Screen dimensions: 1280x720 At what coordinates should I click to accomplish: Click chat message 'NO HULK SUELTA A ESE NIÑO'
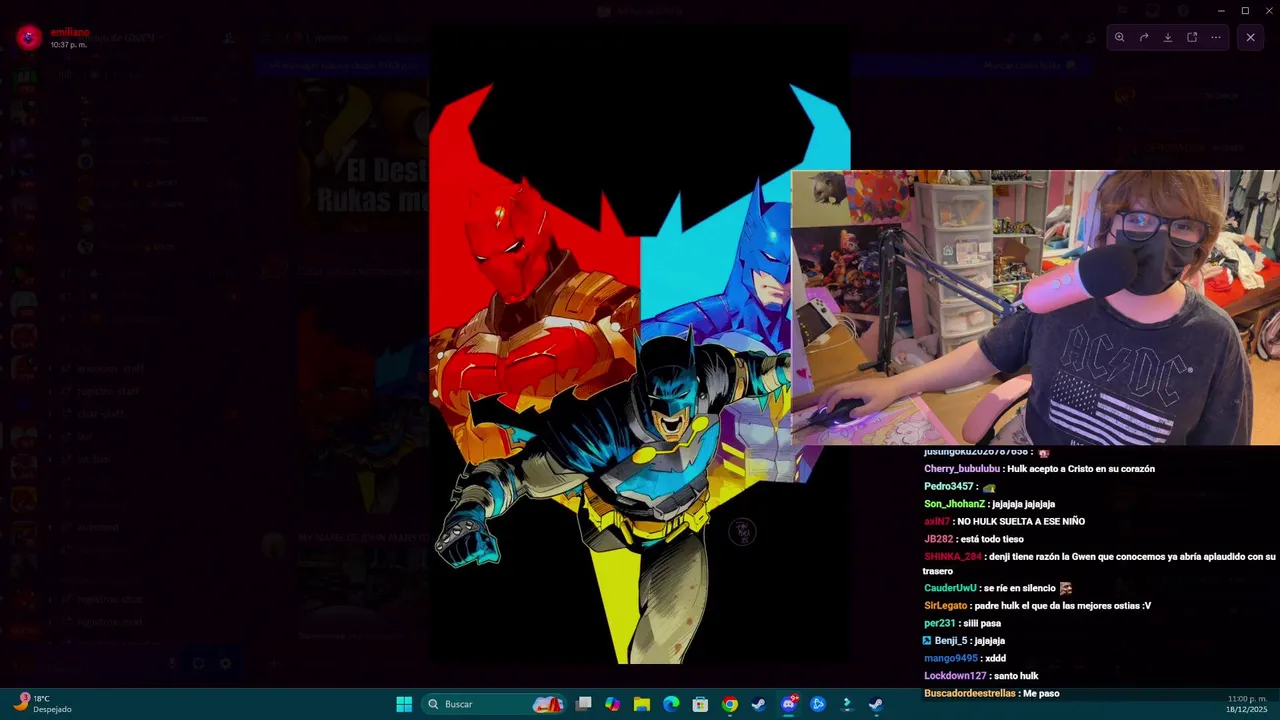(1021, 522)
